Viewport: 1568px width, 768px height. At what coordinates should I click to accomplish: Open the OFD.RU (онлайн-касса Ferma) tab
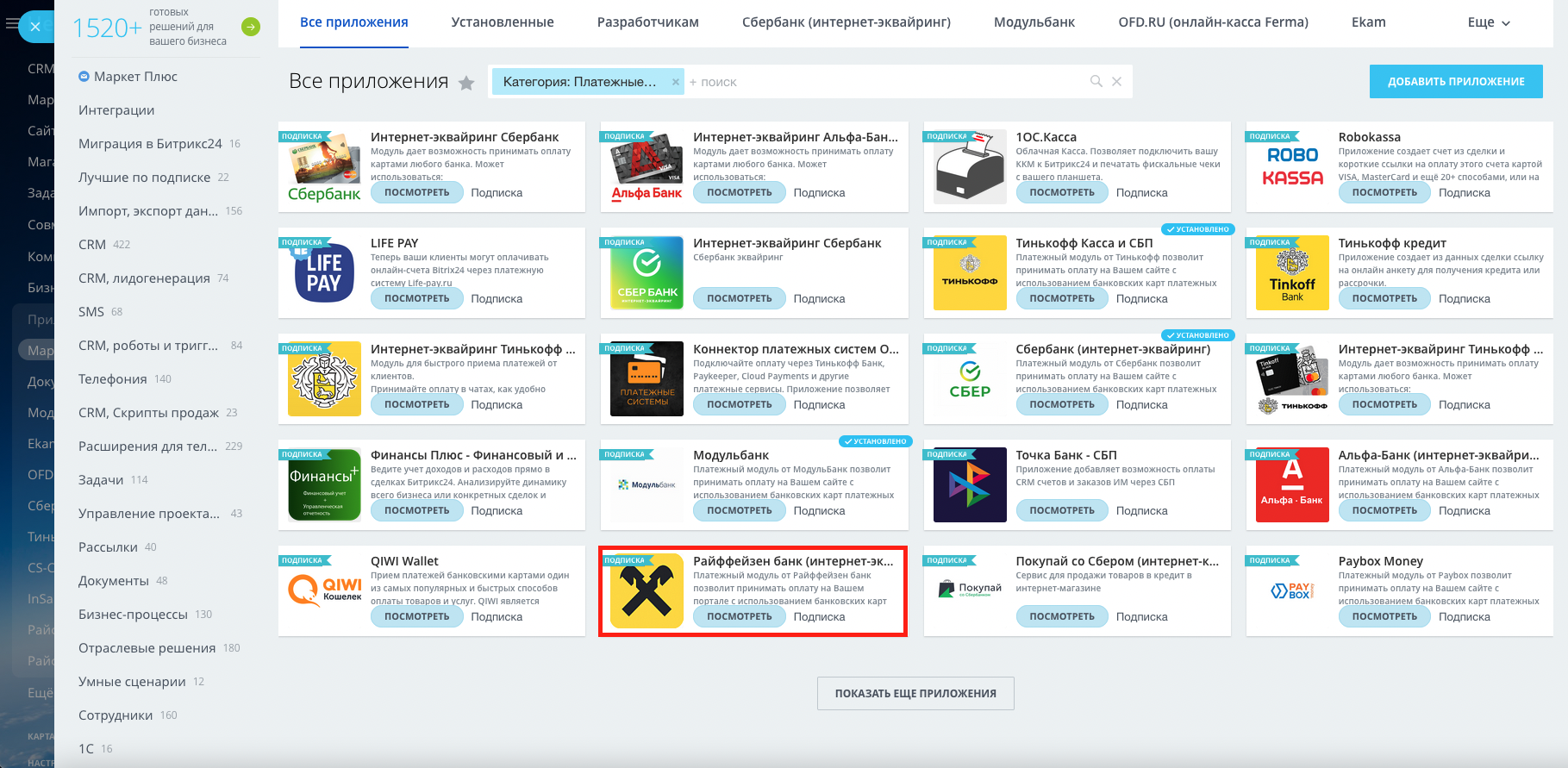1213,22
